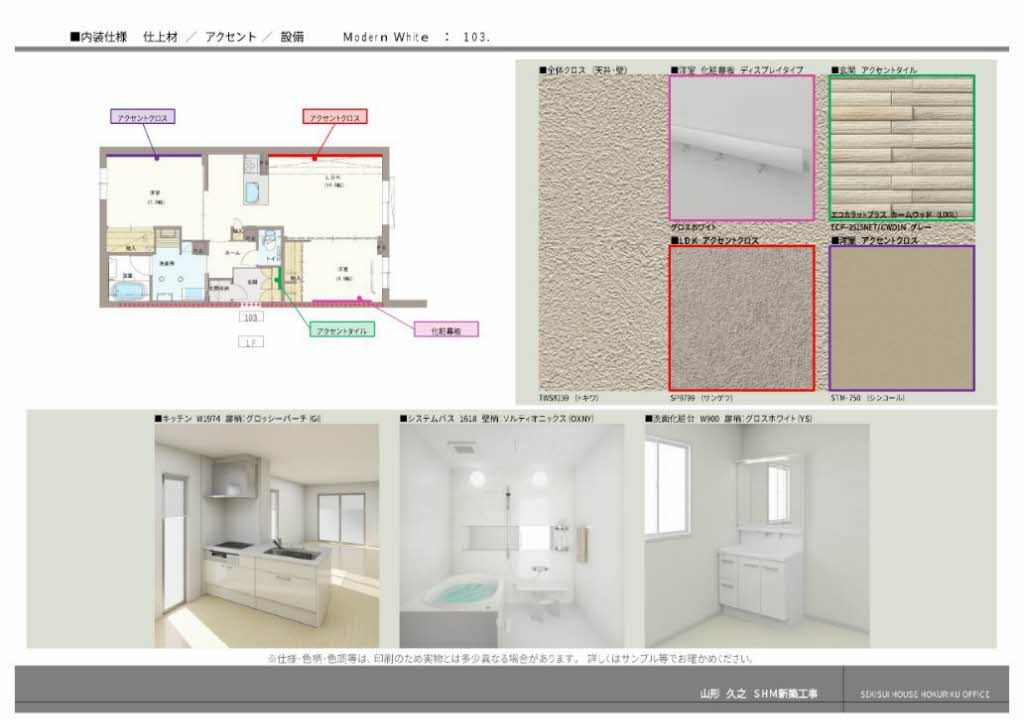
Task: Select the TWS8239 overall wallpaper swatch
Action: pyautogui.click(x=600, y=230)
